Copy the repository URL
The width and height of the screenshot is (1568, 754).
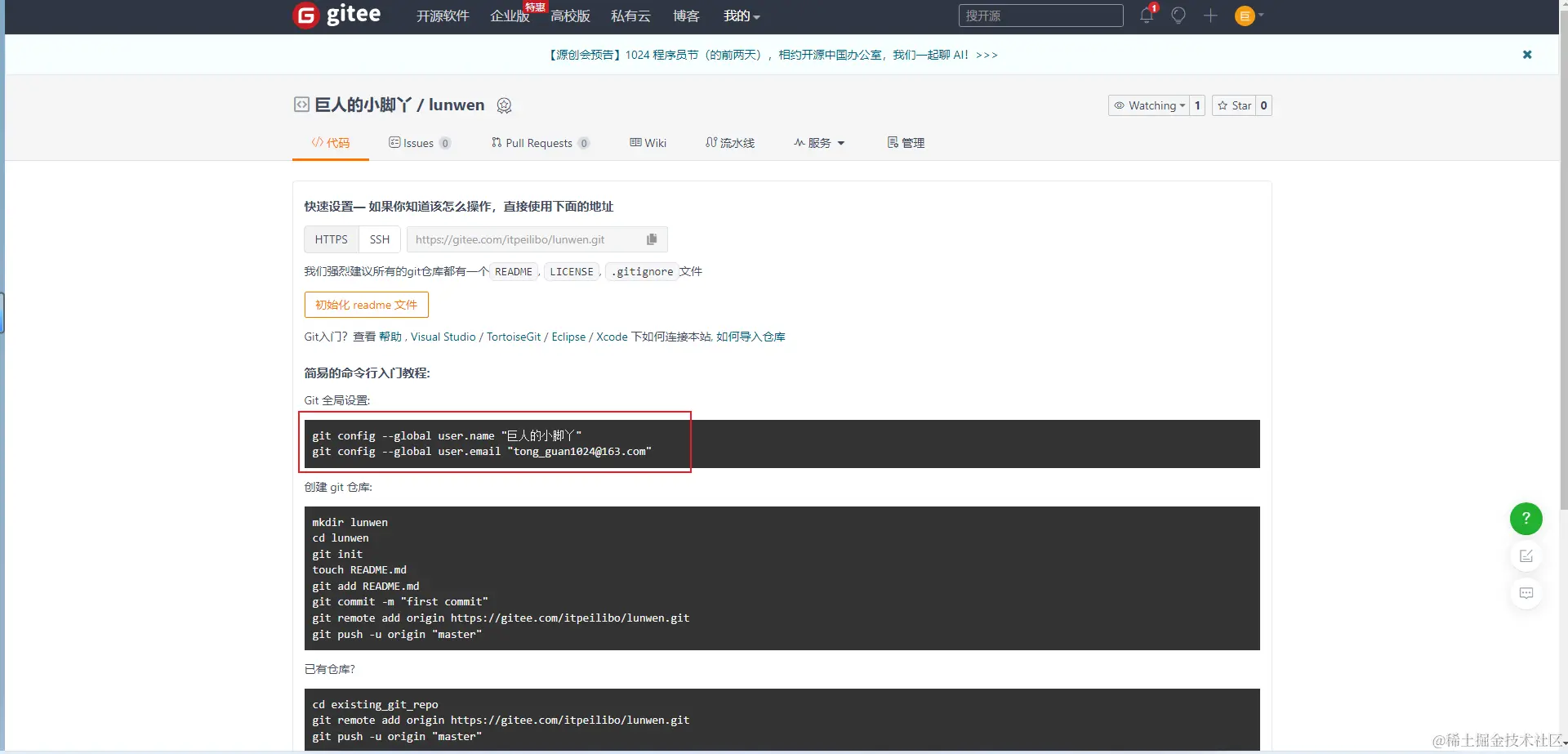(x=652, y=239)
